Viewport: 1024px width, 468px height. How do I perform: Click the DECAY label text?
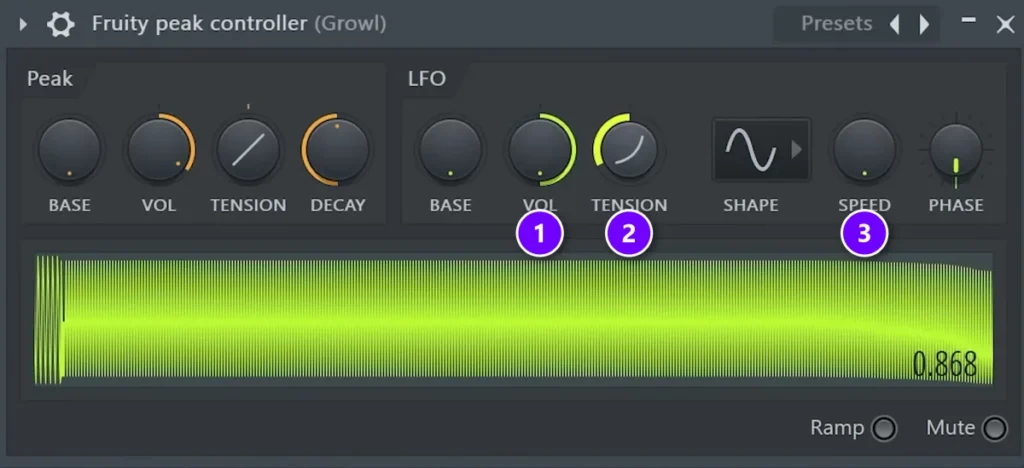pos(338,205)
